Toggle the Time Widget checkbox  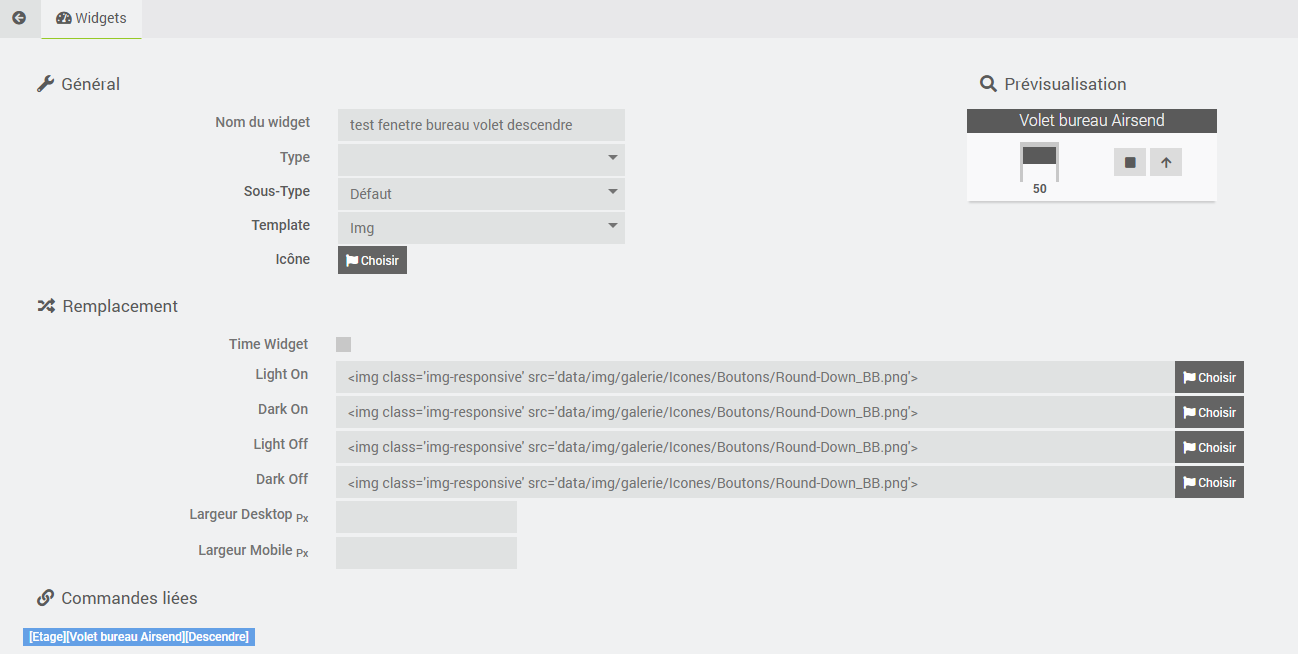[x=343, y=345]
